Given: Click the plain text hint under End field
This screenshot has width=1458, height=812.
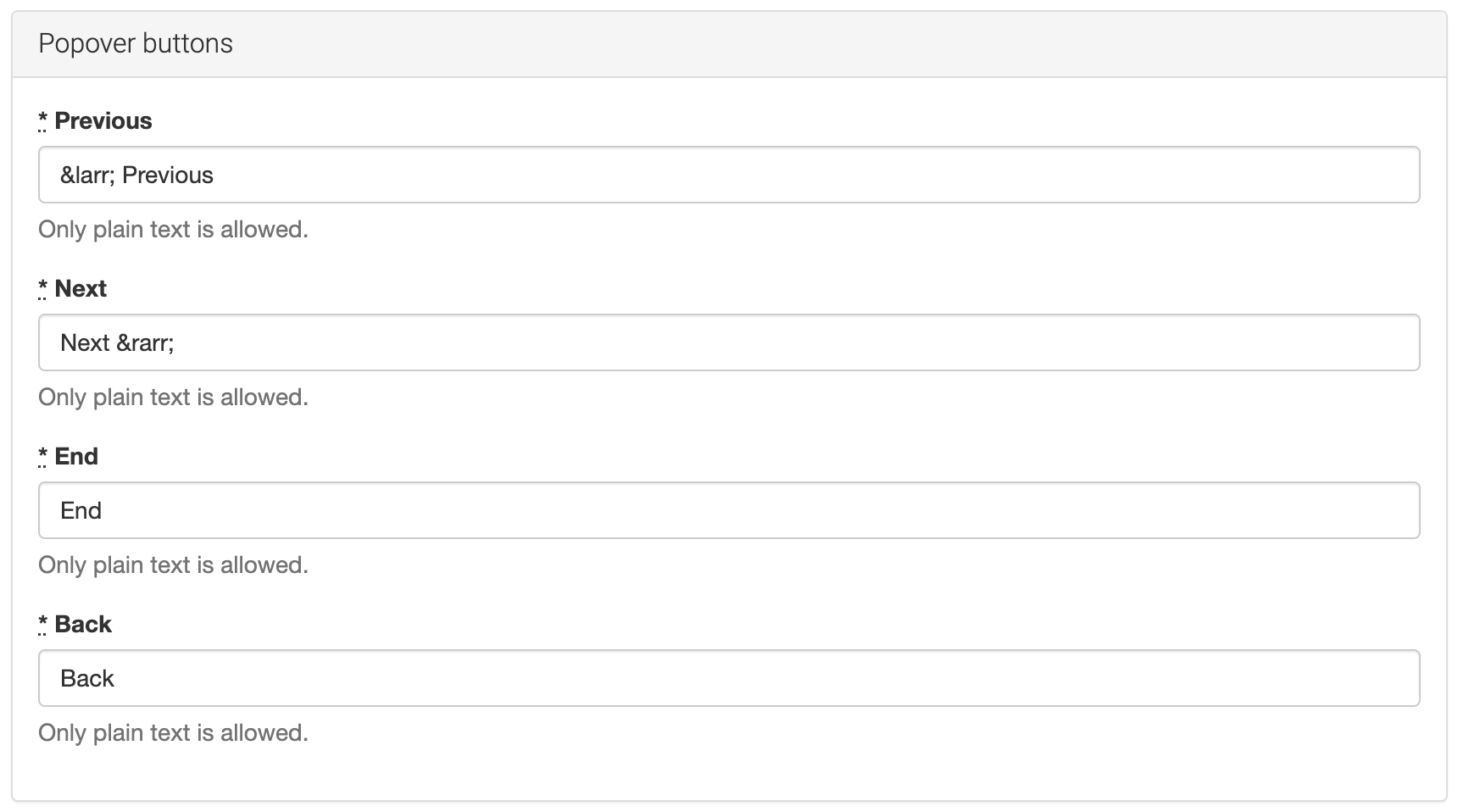Looking at the screenshot, I should click(x=173, y=565).
